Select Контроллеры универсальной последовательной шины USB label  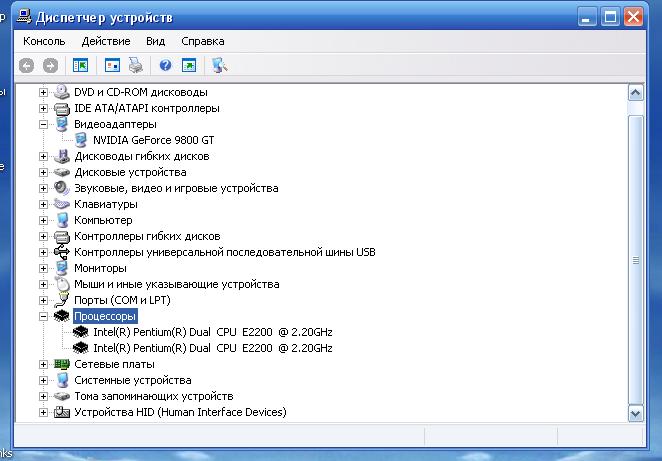[x=225, y=252]
